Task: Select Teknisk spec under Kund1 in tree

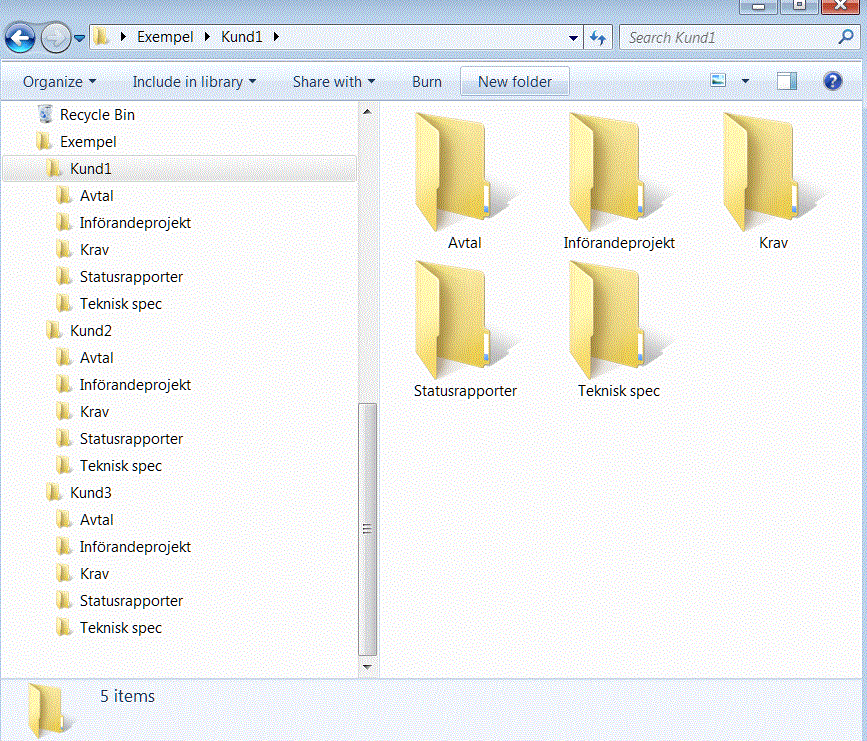Action: (121, 304)
